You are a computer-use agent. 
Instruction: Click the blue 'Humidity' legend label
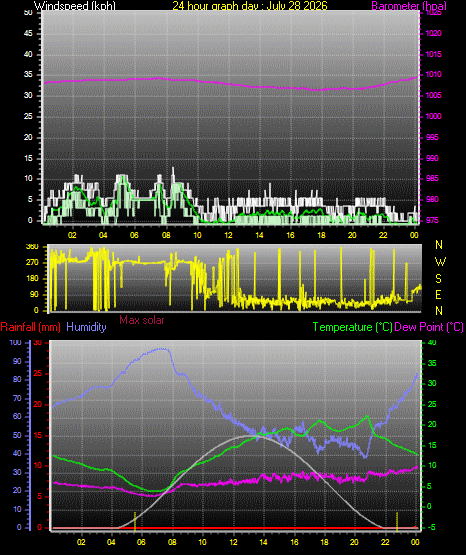click(x=86, y=327)
